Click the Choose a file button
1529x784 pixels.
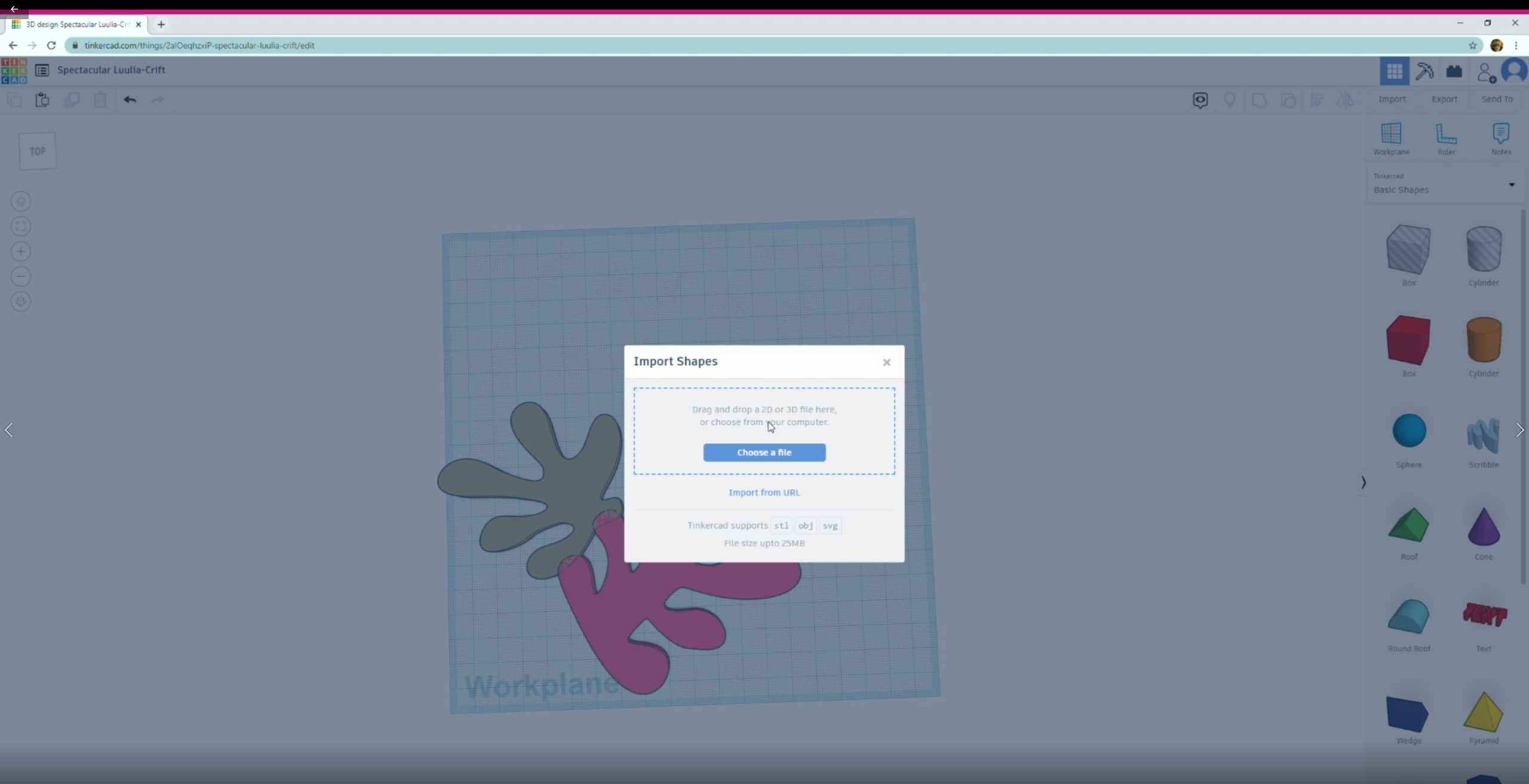coord(764,452)
